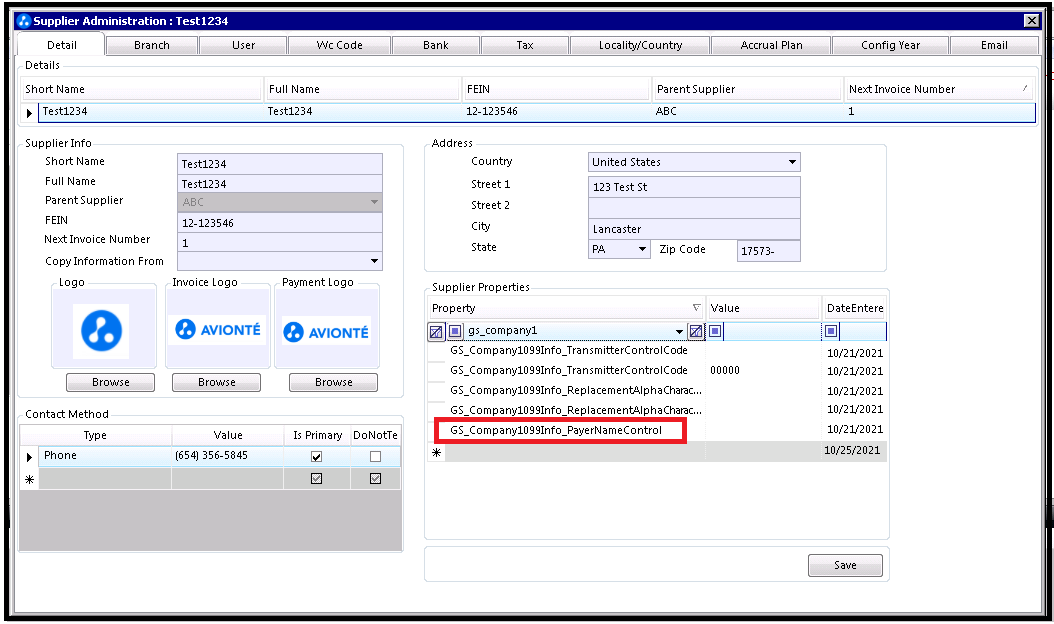
Task: Expand the Copy Information From dropdown
Action: tap(374, 261)
